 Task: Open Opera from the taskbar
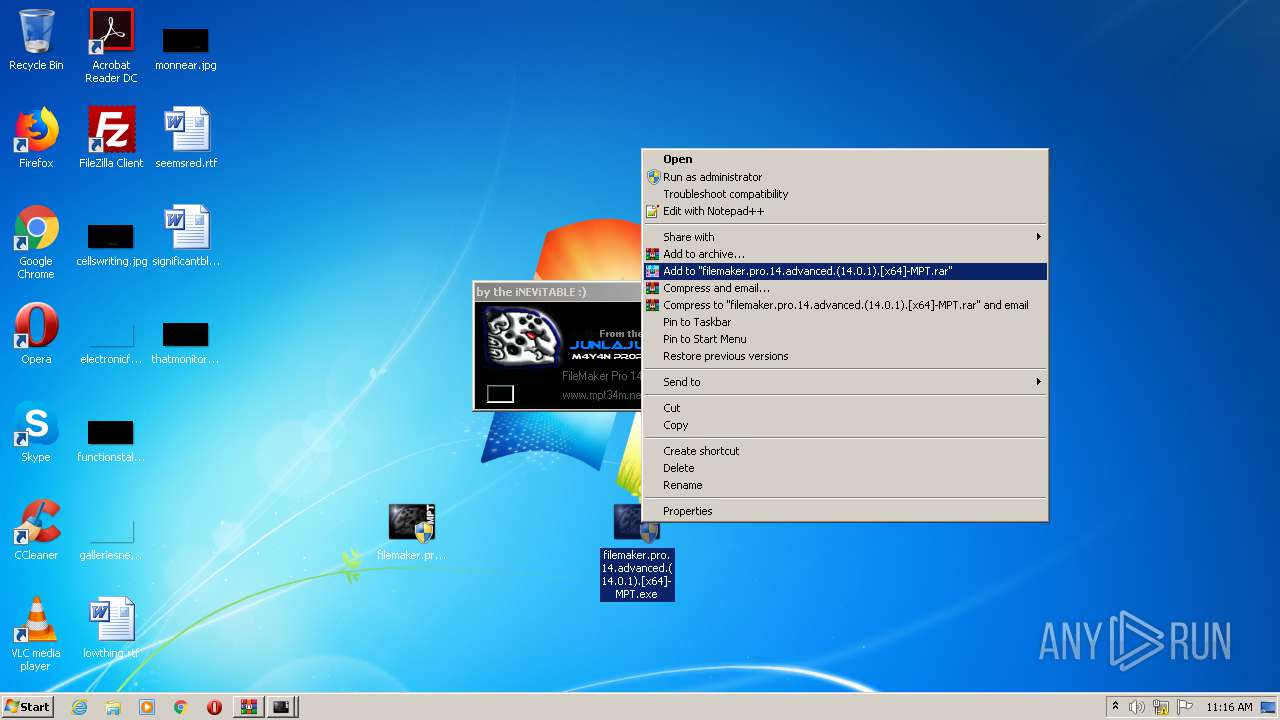(214, 707)
